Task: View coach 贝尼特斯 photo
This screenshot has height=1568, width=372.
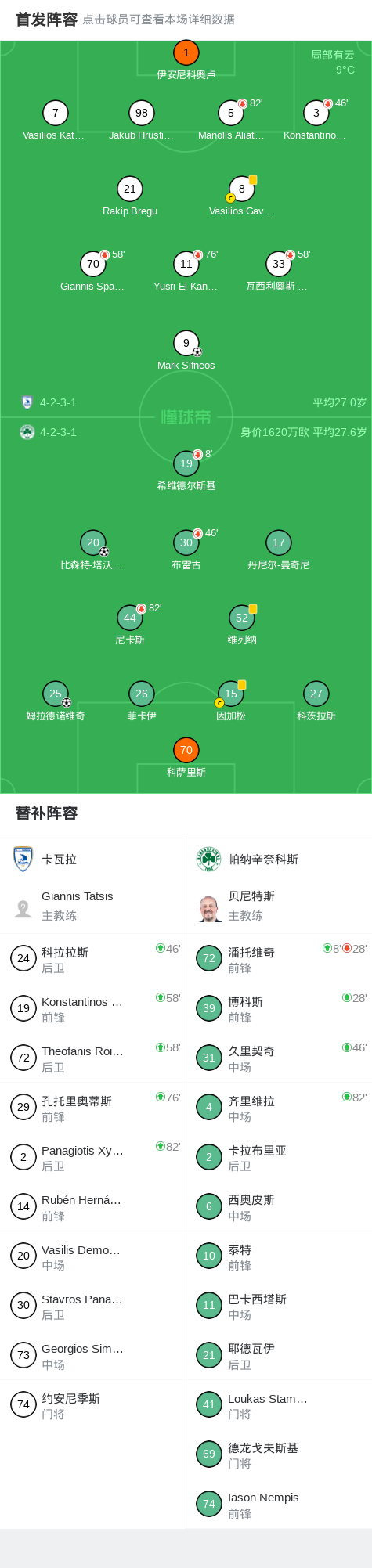Action: coord(209,908)
